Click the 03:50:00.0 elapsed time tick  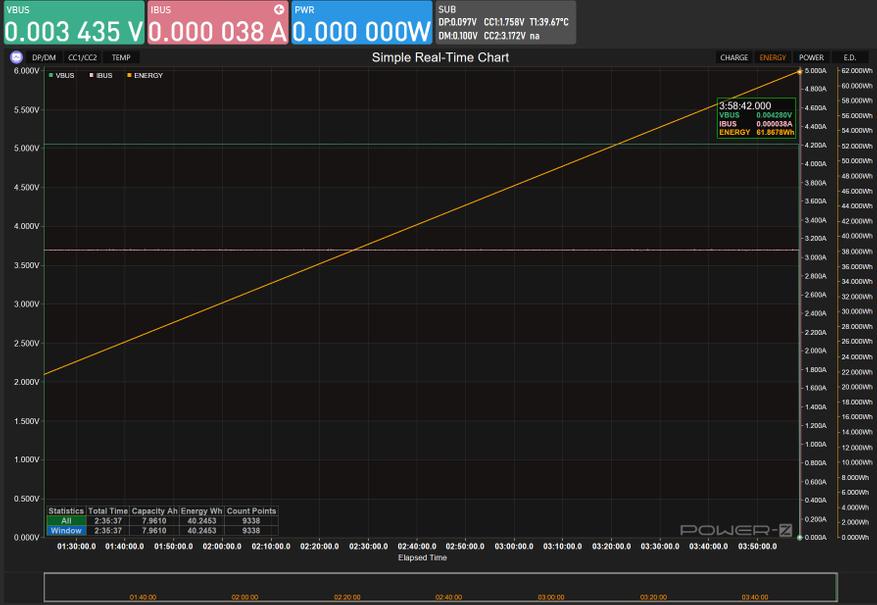point(757,546)
